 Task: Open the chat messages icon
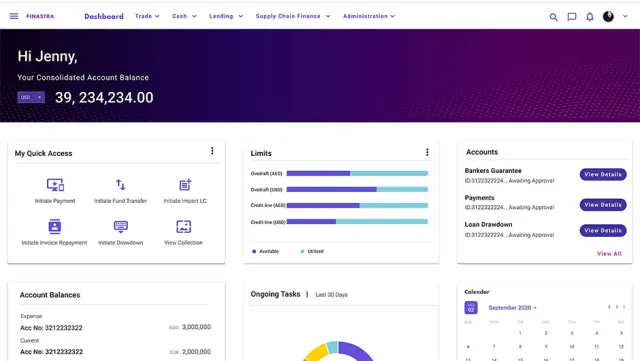[572, 17]
